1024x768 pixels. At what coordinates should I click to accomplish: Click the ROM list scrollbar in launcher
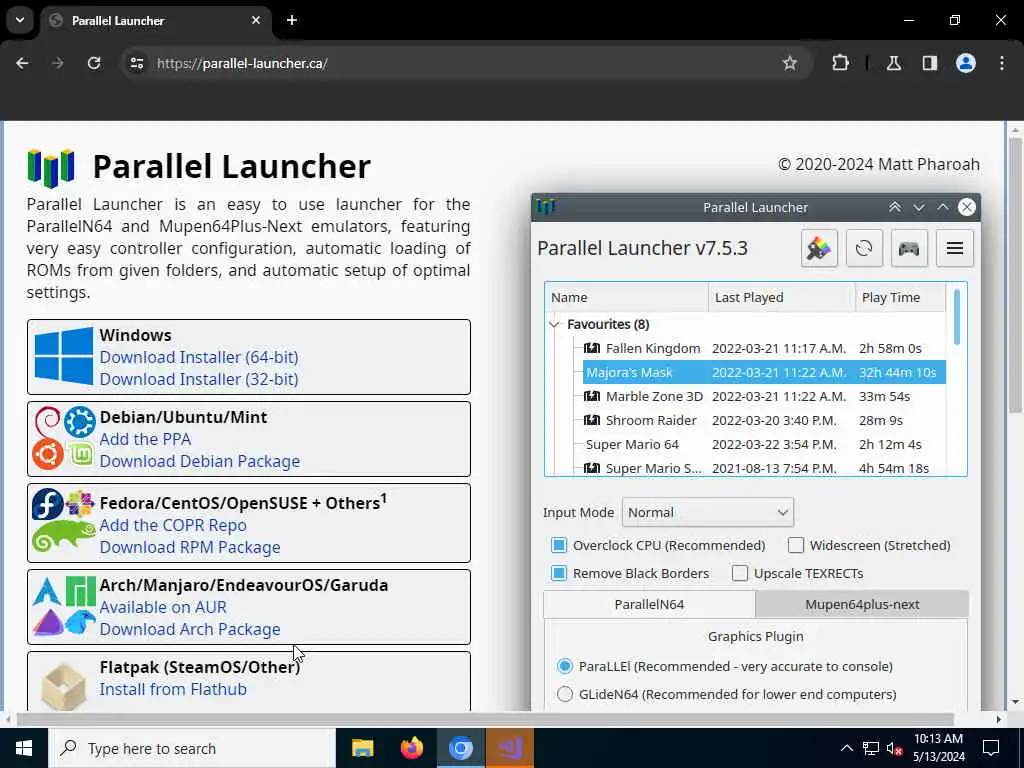pyautogui.click(x=957, y=317)
